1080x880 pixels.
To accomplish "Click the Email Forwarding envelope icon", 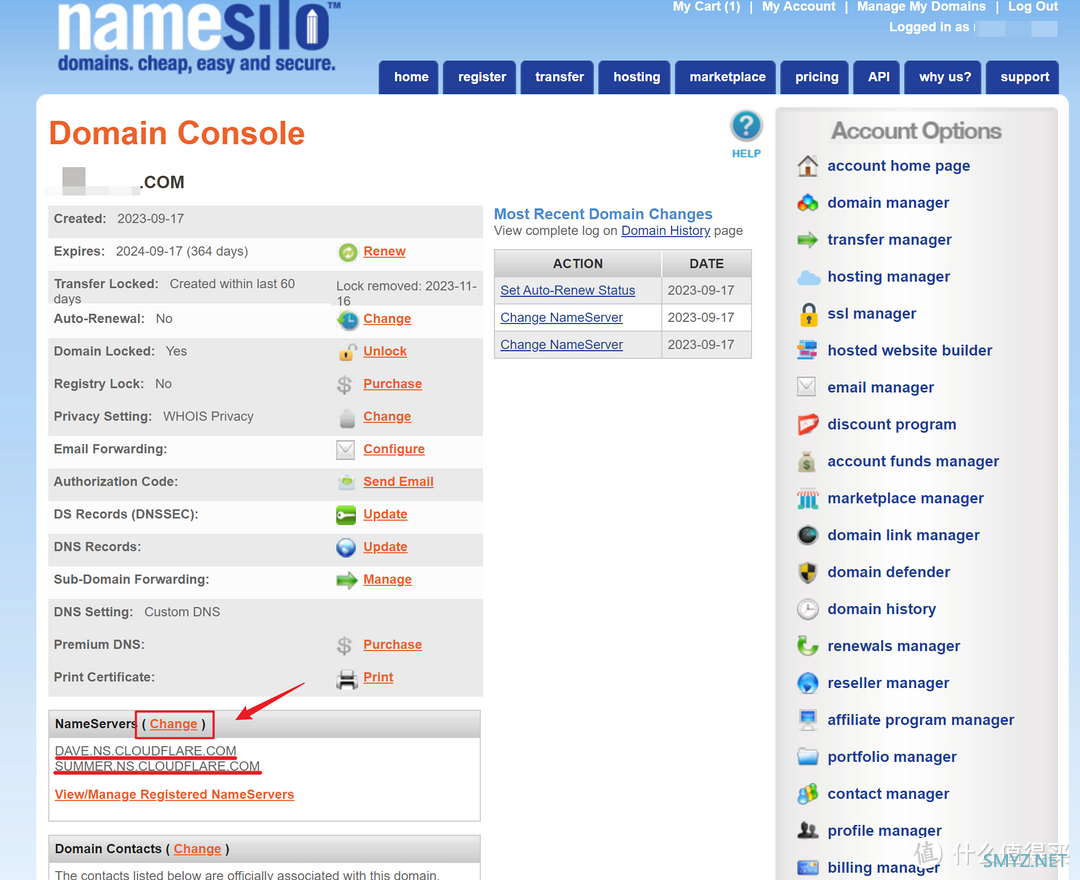I will pos(345,450).
